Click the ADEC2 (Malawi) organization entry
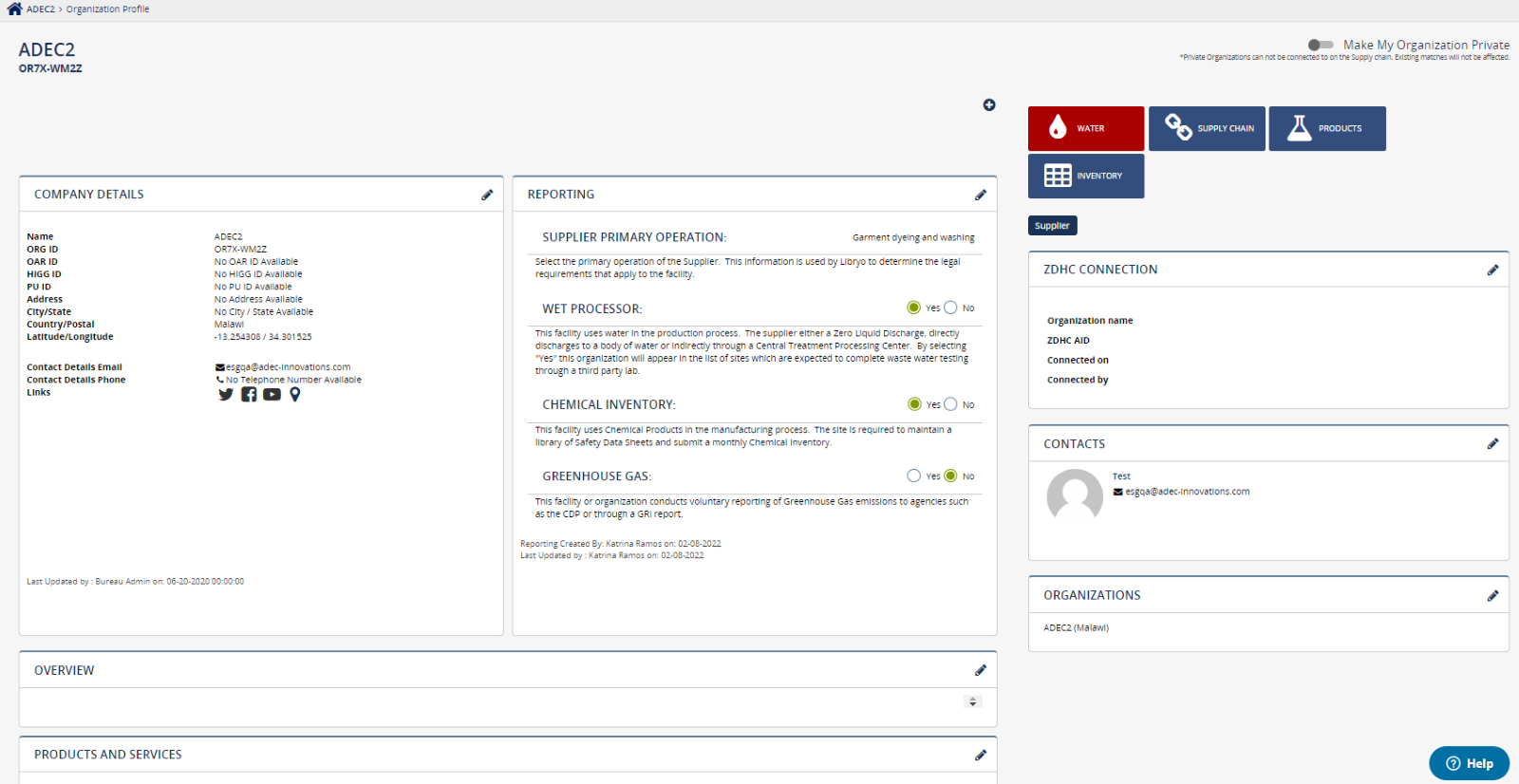 point(1076,628)
